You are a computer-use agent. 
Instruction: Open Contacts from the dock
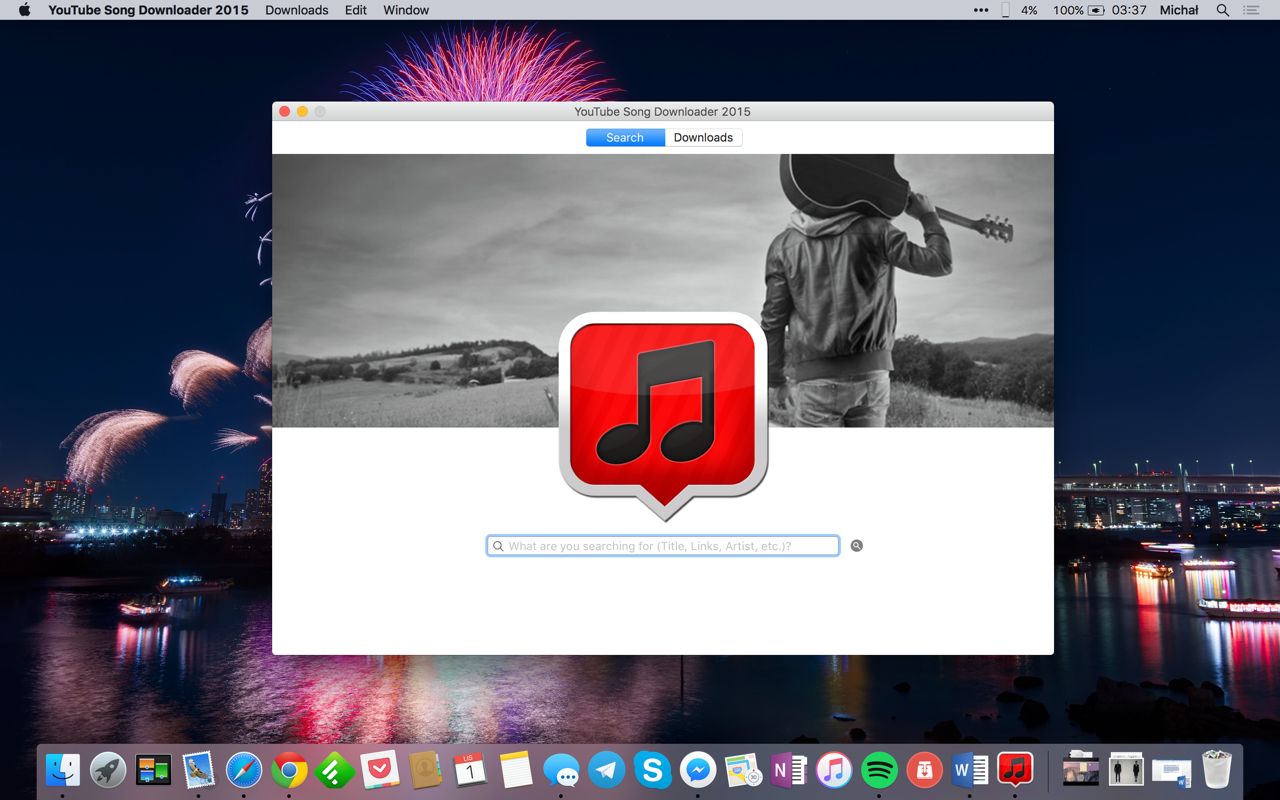coord(425,769)
